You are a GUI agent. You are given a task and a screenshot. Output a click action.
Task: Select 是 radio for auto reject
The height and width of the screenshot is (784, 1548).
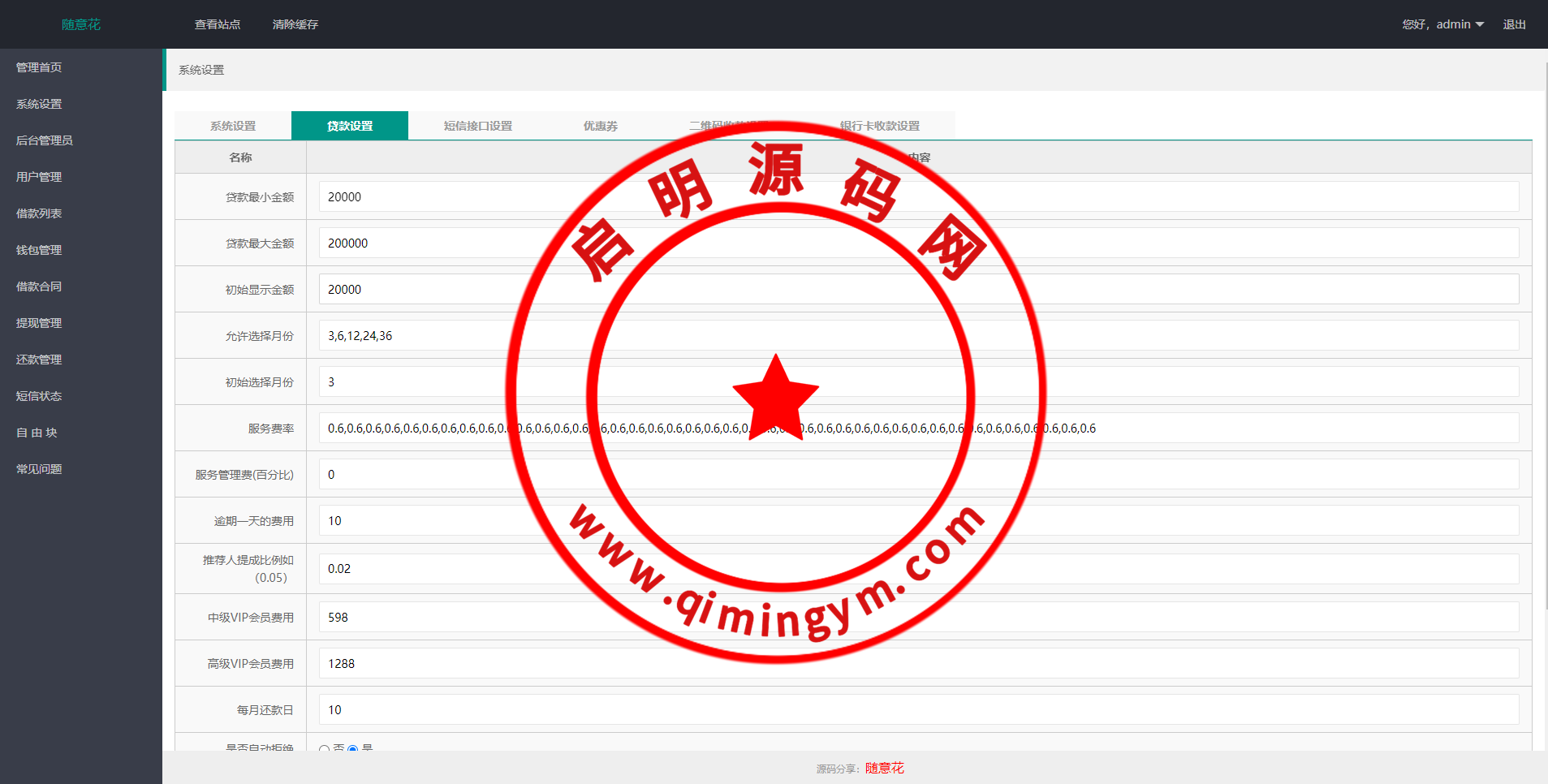tap(352, 748)
